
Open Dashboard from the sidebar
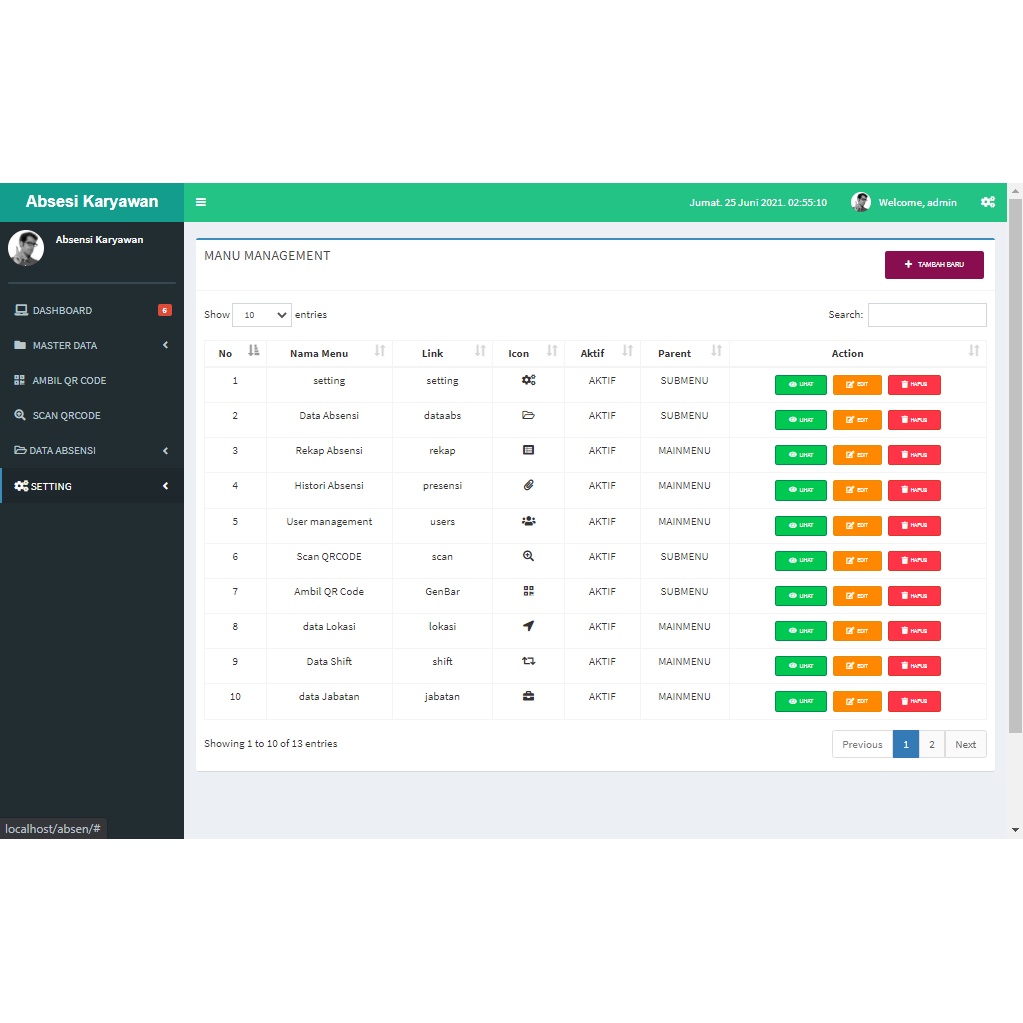(62, 310)
